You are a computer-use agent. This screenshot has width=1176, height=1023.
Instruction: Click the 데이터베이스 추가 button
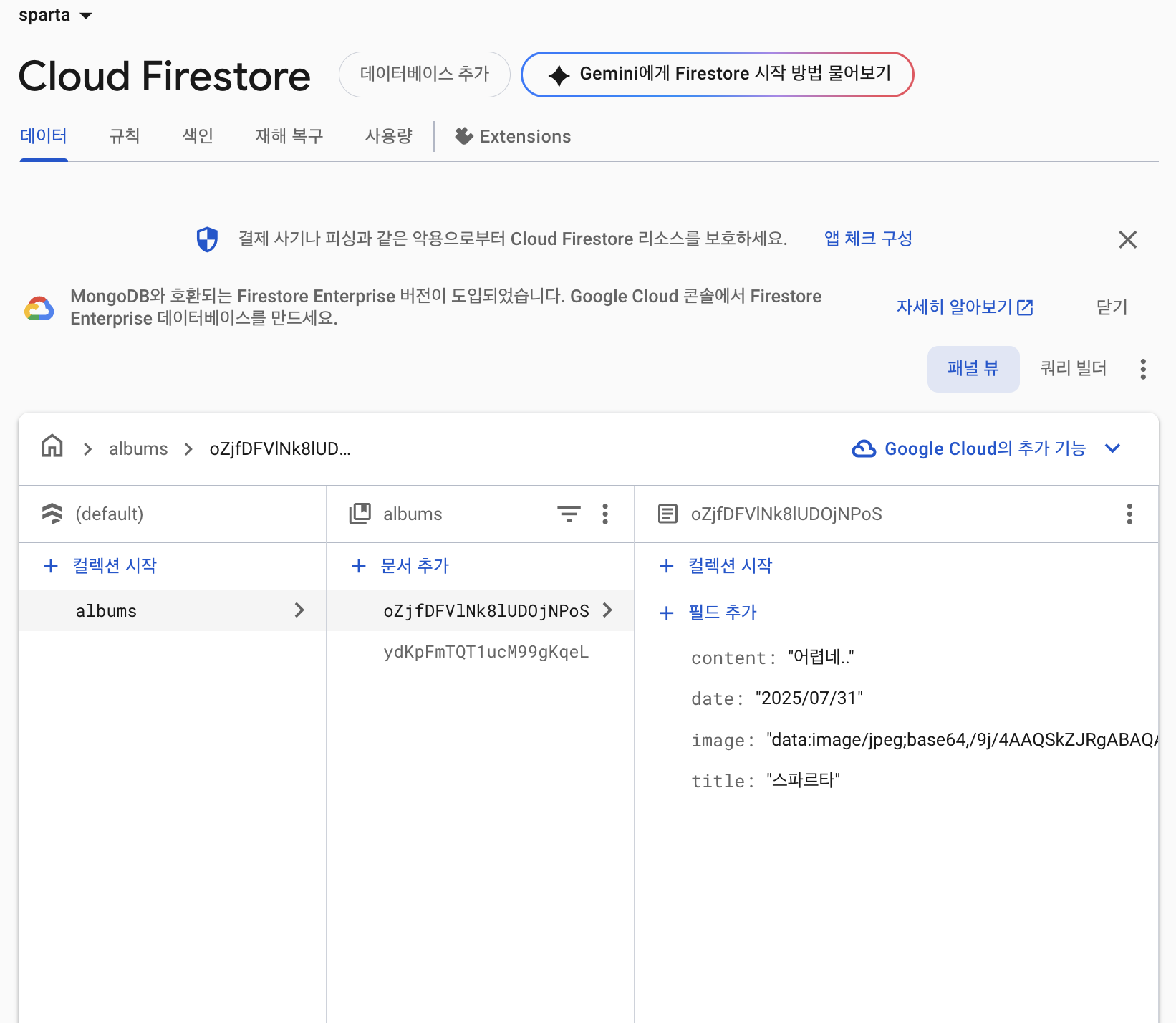[x=424, y=74]
